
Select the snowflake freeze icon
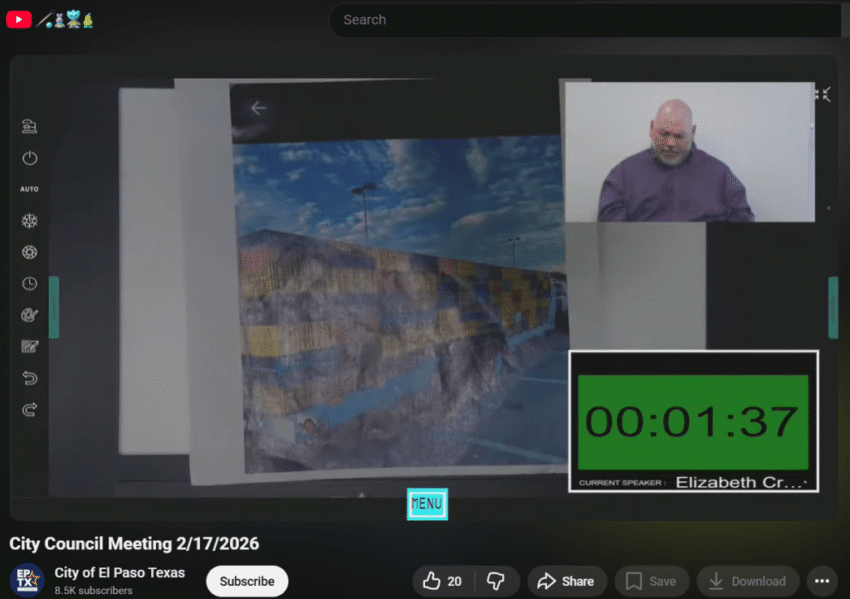(x=29, y=221)
